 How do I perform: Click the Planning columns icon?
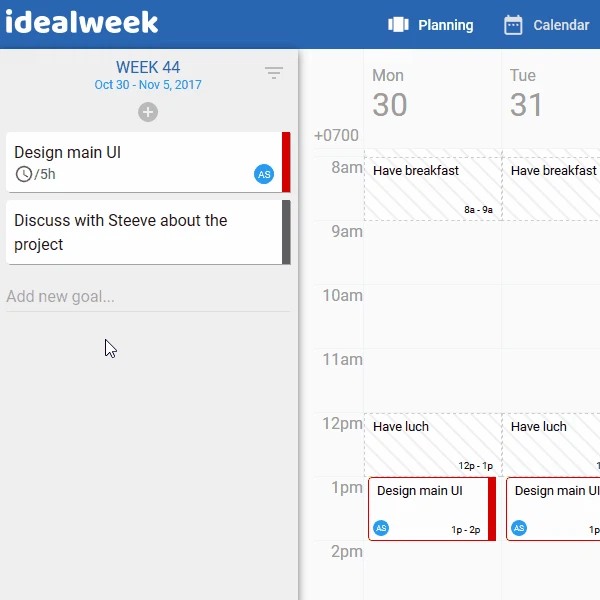coord(399,25)
